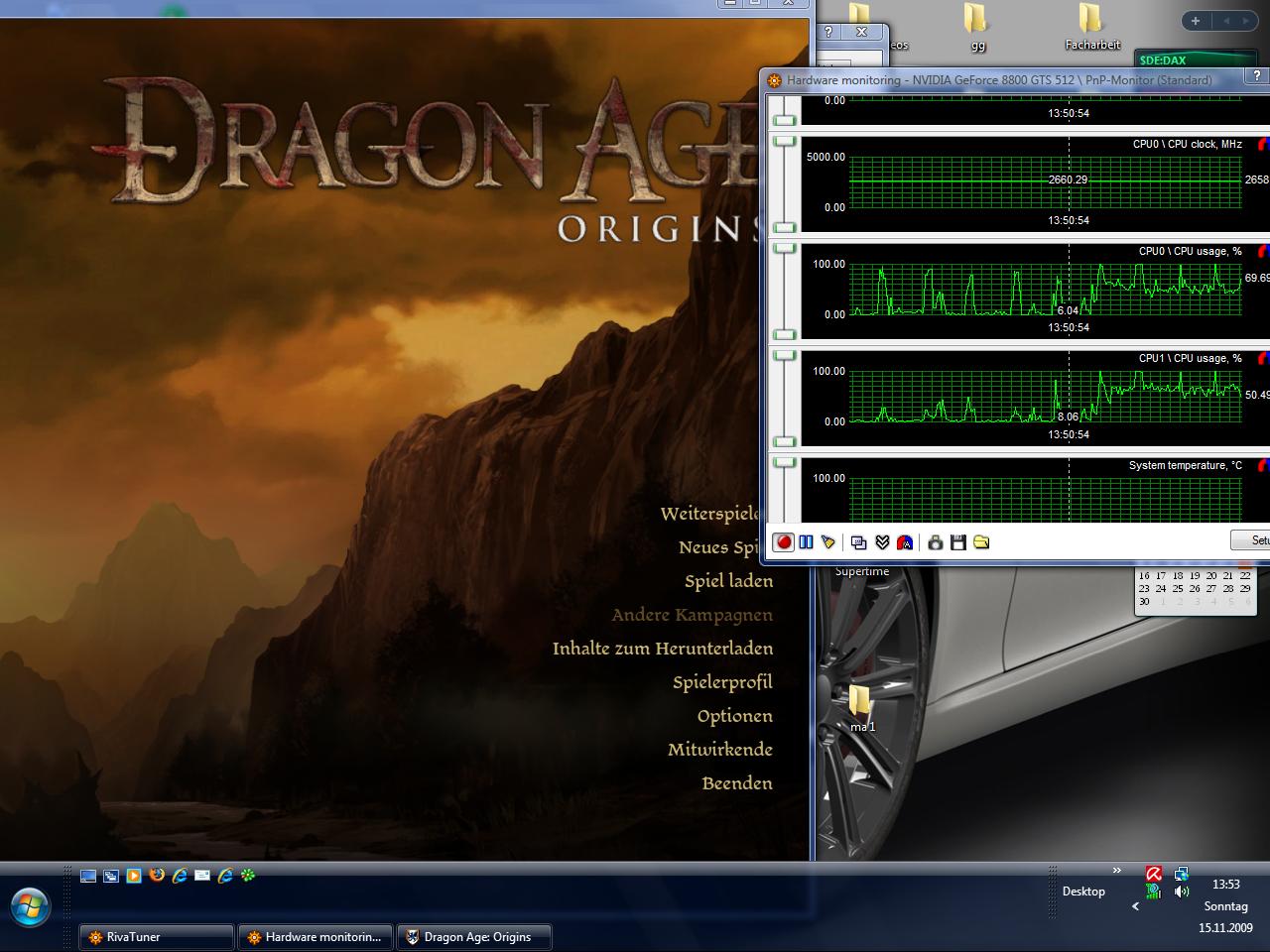Open Optionen in Dragon Age menu
This screenshot has width=1270, height=952.
pos(735,716)
